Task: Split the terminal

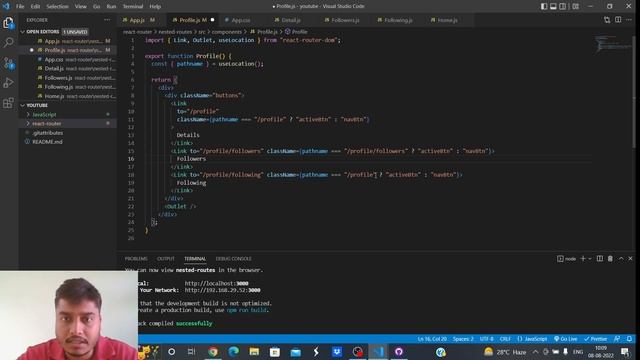Action: click(x=600, y=258)
